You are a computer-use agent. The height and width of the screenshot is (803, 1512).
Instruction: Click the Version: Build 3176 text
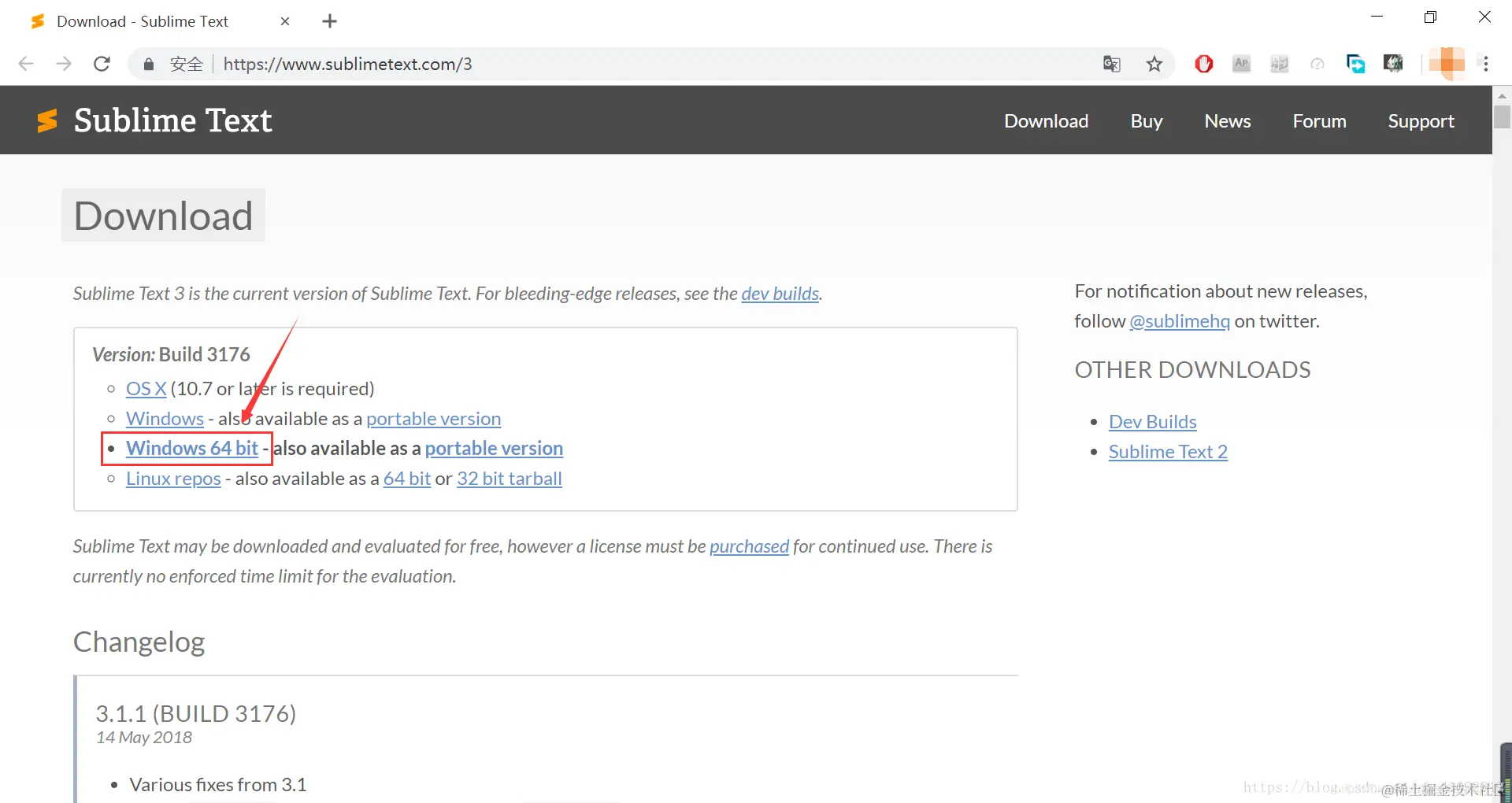tap(171, 354)
